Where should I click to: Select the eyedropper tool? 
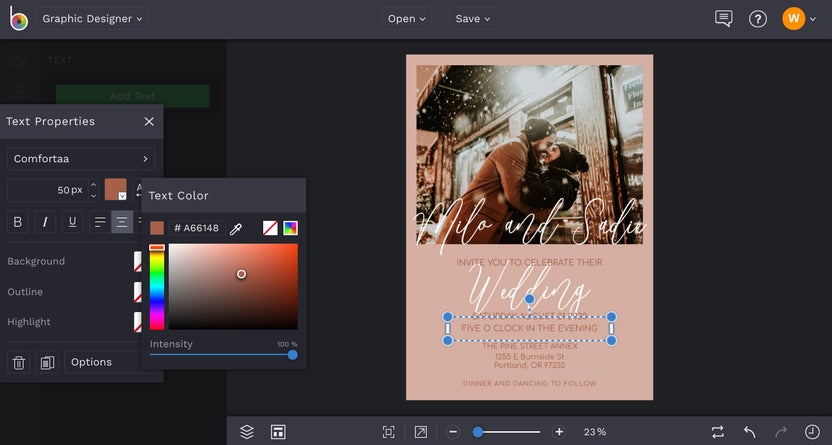pos(236,229)
